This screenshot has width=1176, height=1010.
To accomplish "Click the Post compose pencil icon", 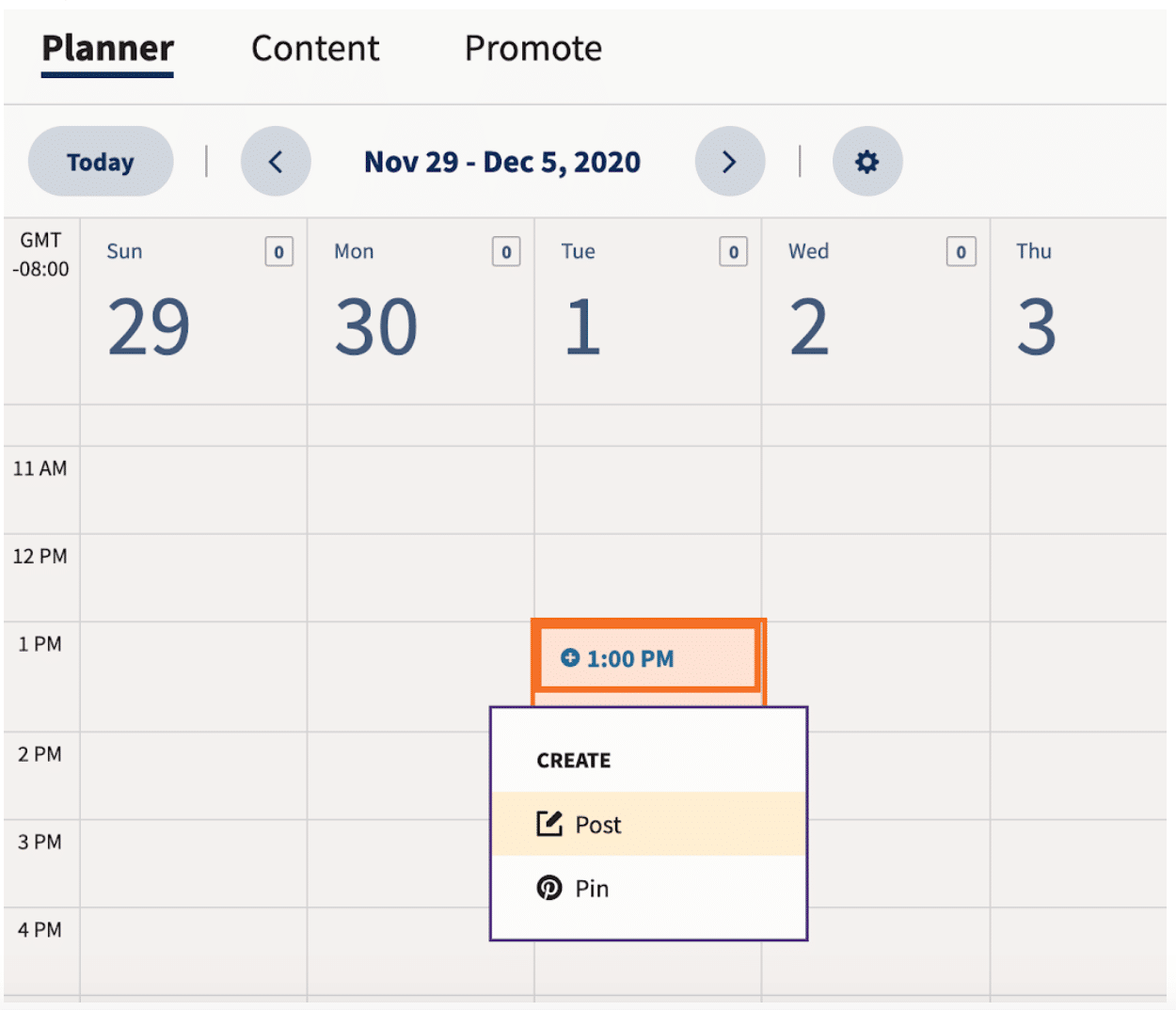I will point(549,824).
